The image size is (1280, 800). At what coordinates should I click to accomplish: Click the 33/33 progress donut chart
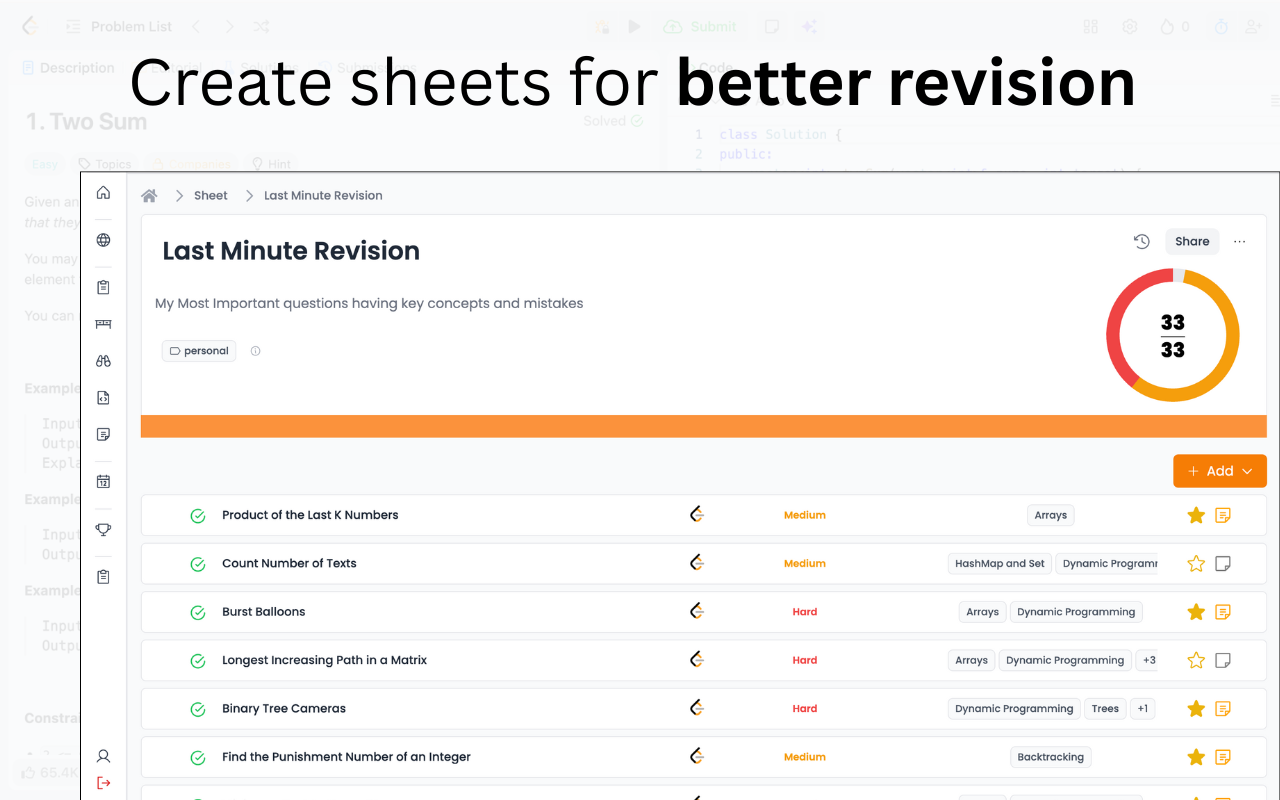(x=1172, y=335)
